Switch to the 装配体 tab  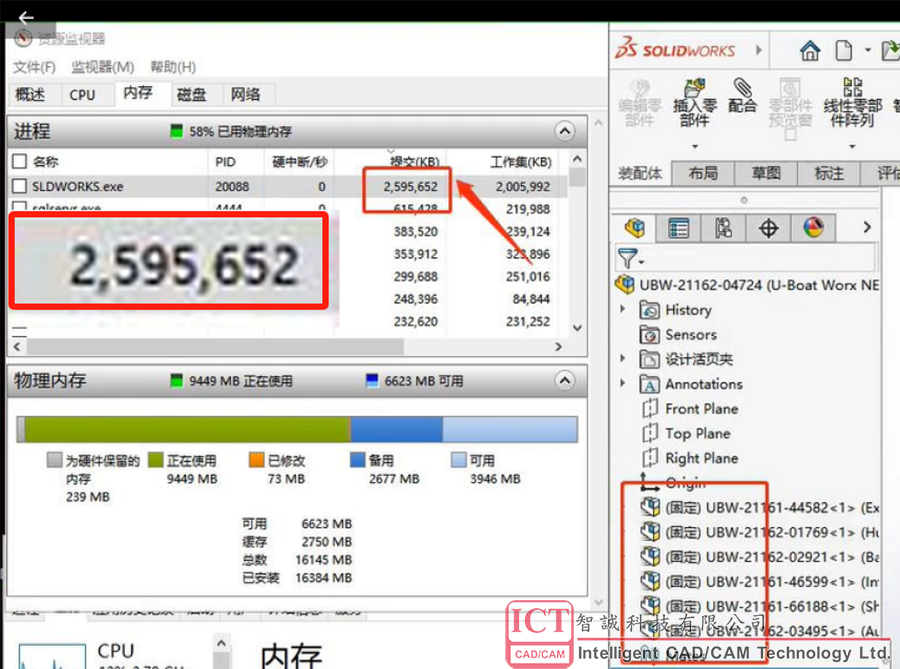pos(640,173)
